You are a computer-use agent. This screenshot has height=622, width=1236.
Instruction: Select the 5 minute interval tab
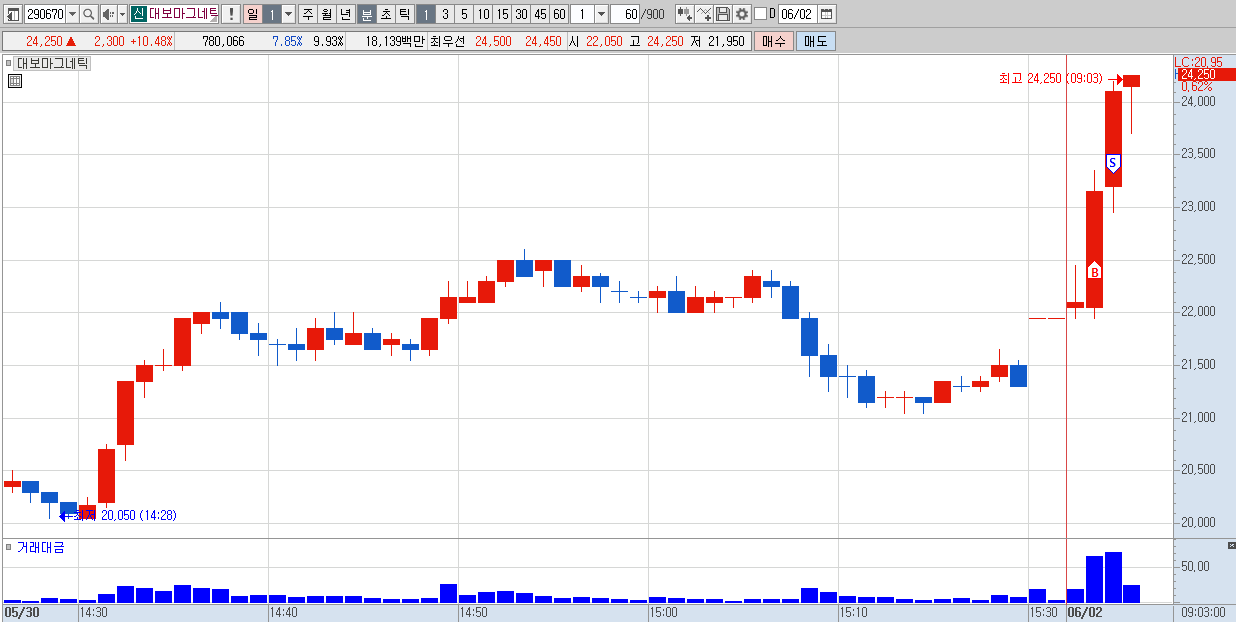(x=464, y=14)
